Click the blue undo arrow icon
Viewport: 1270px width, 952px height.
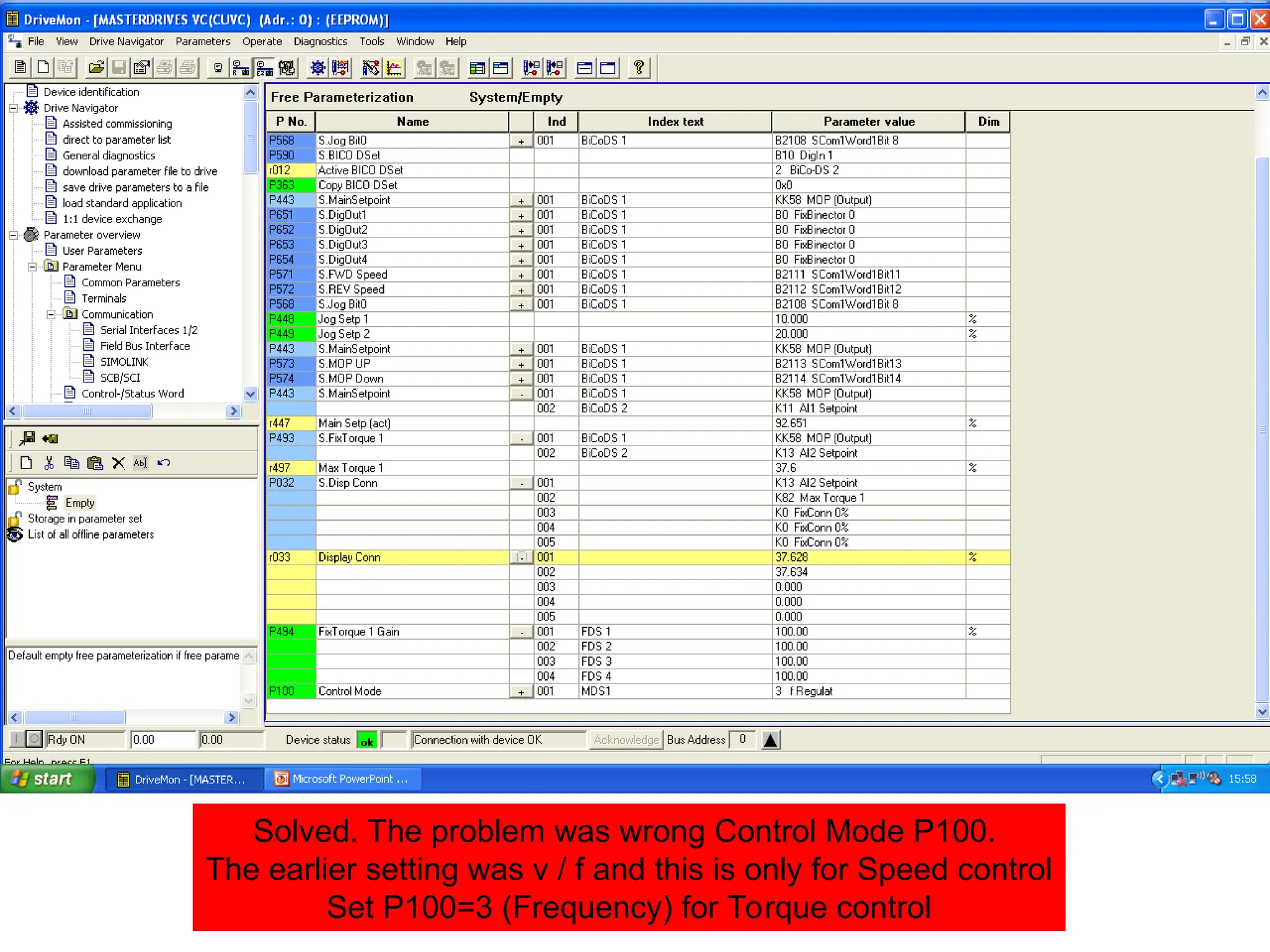tap(164, 463)
